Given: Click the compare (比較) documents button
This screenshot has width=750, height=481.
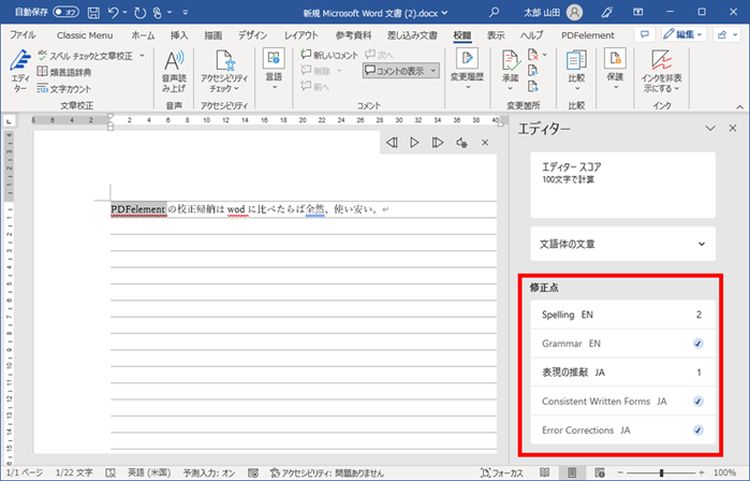Looking at the screenshot, I should (x=576, y=70).
